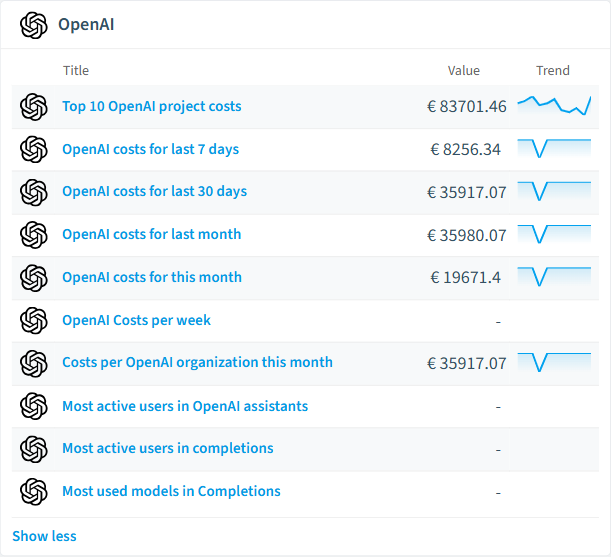
Task: Click the dash value in Costs per week row
Action: coord(498,322)
